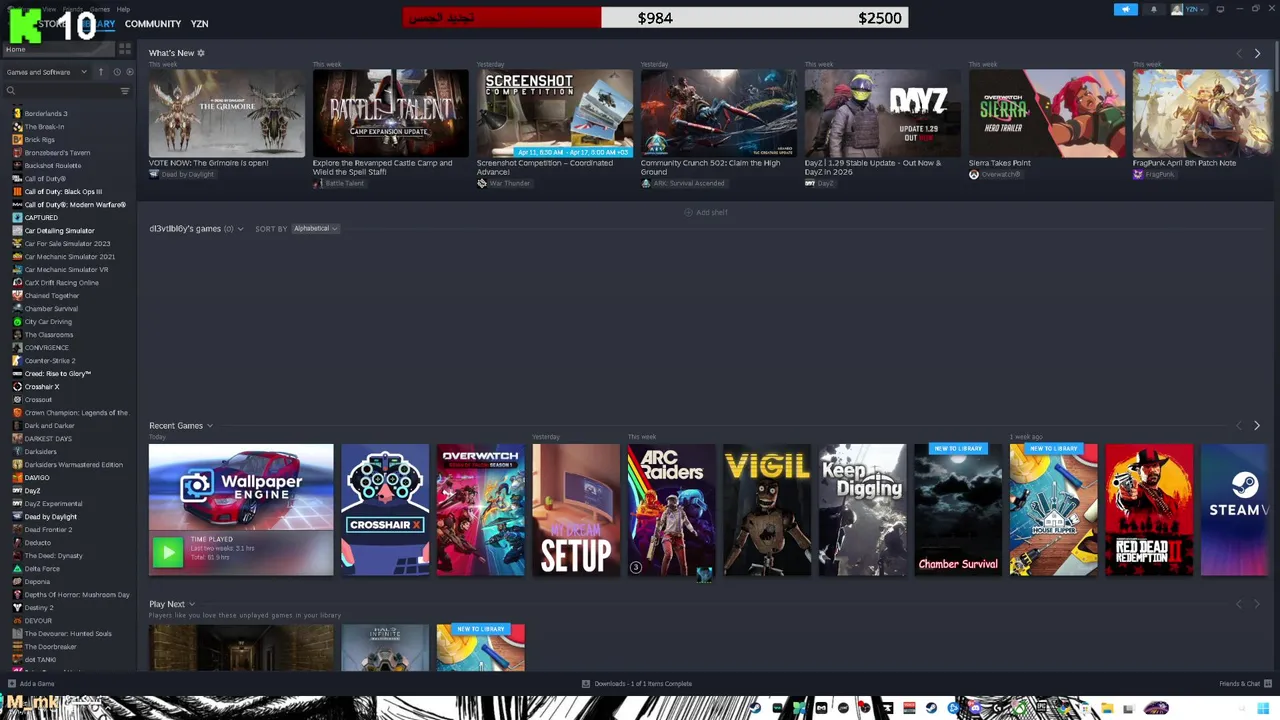
Task: Select Call of Duty: Black Ops III
Action: coord(63,192)
